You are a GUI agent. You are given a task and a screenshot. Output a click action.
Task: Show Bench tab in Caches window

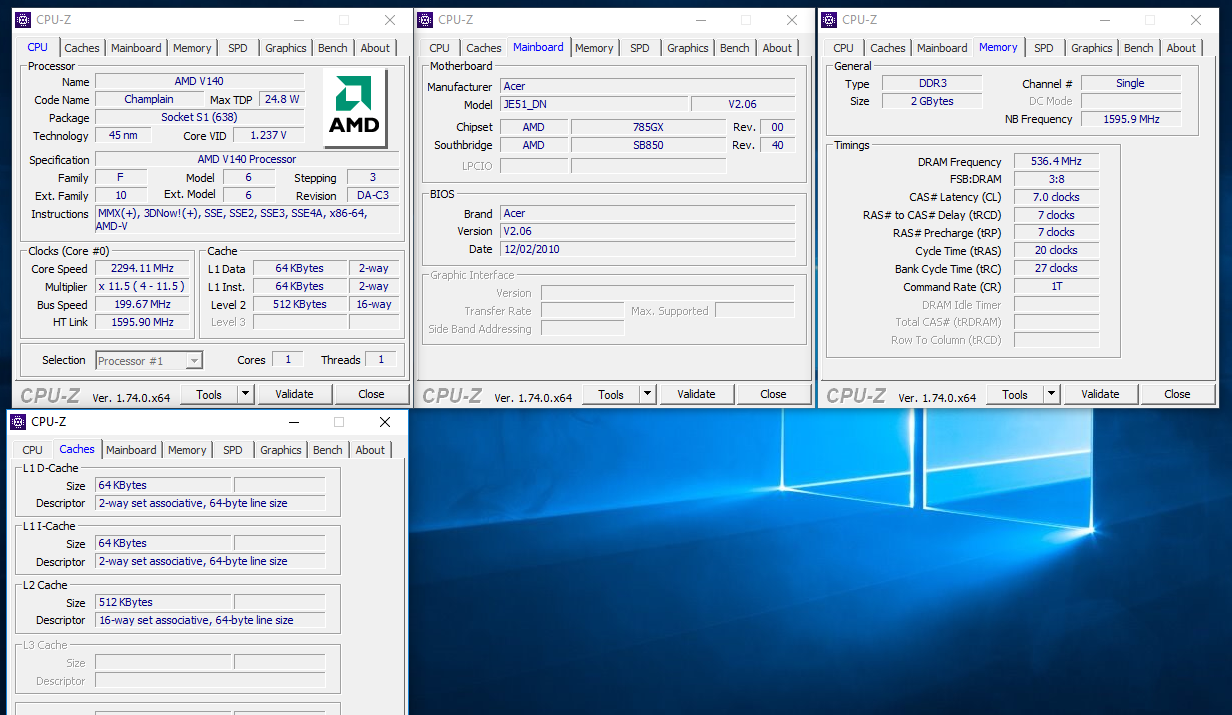pyautogui.click(x=328, y=450)
